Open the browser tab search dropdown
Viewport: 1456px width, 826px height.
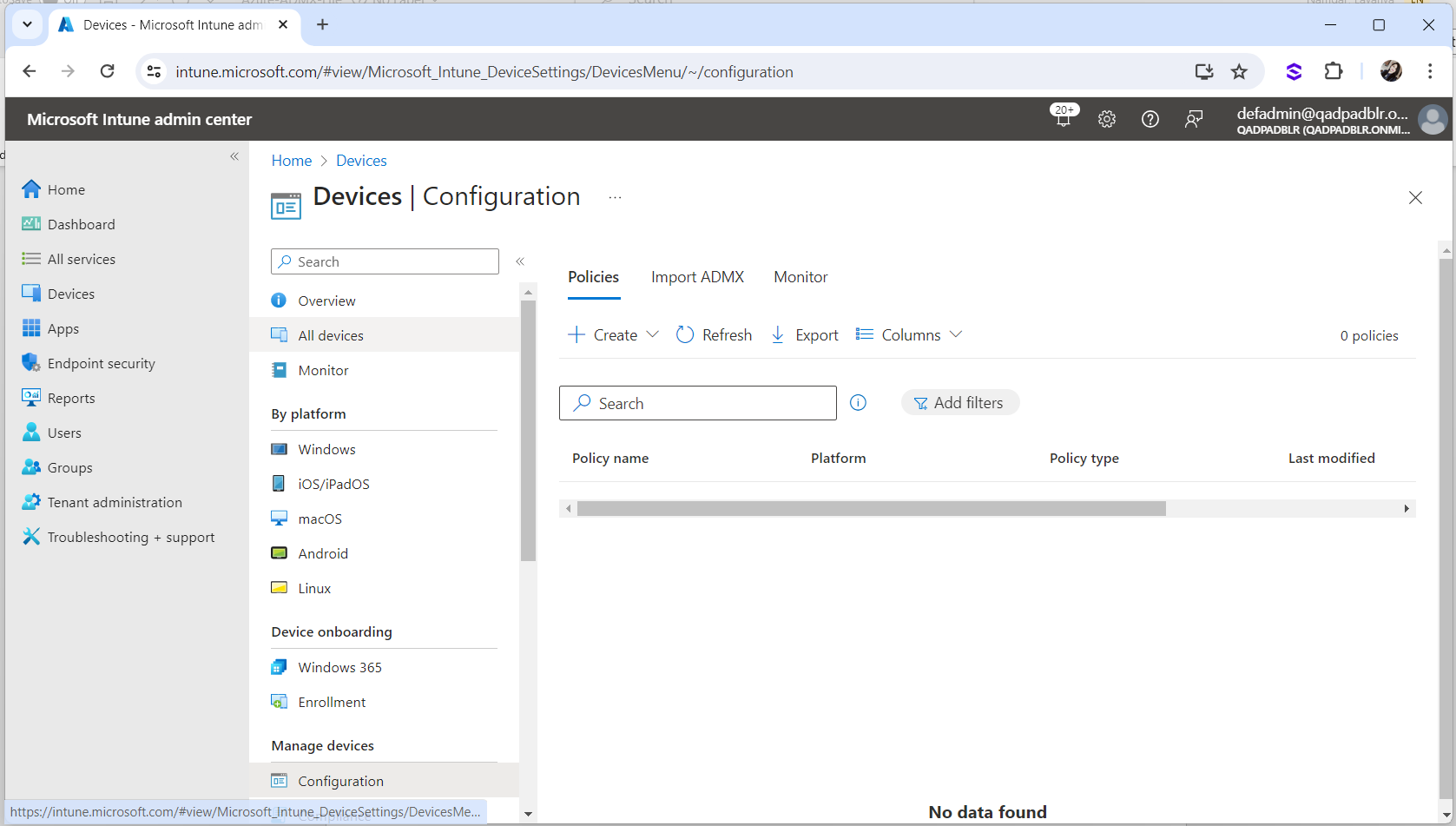[27, 24]
